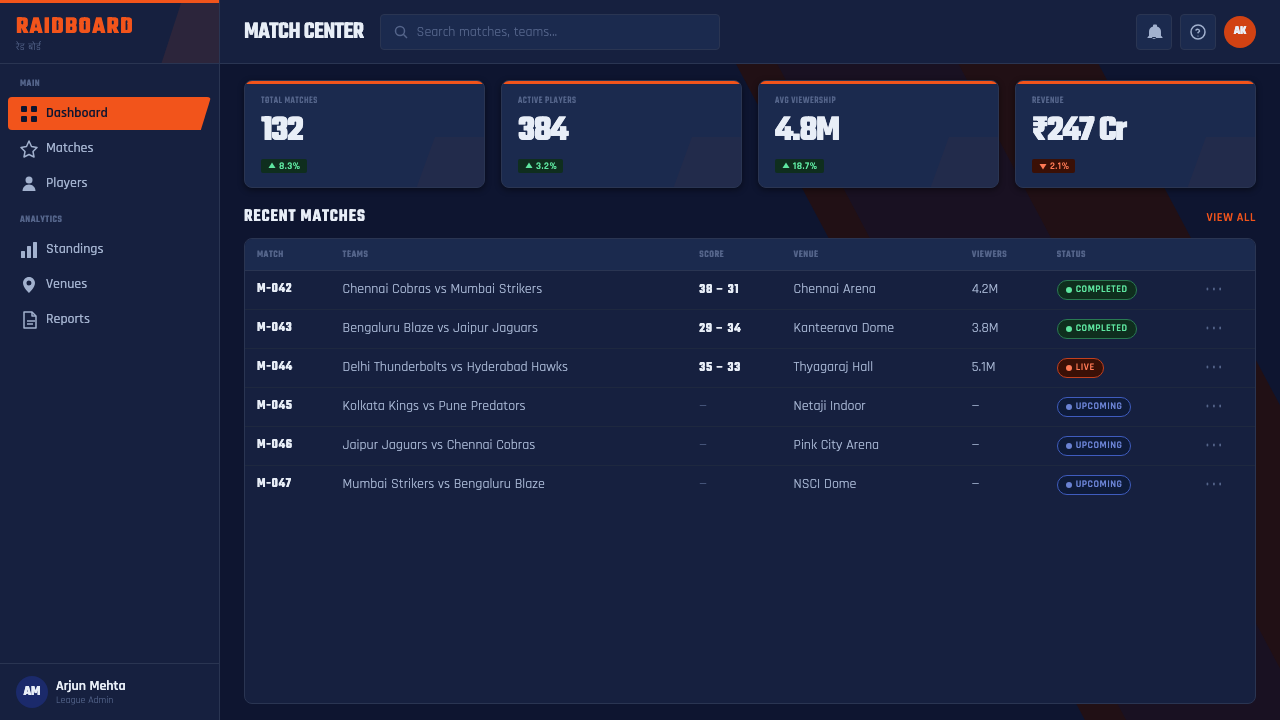Click the 8.3% increase badge

click(284, 166)
